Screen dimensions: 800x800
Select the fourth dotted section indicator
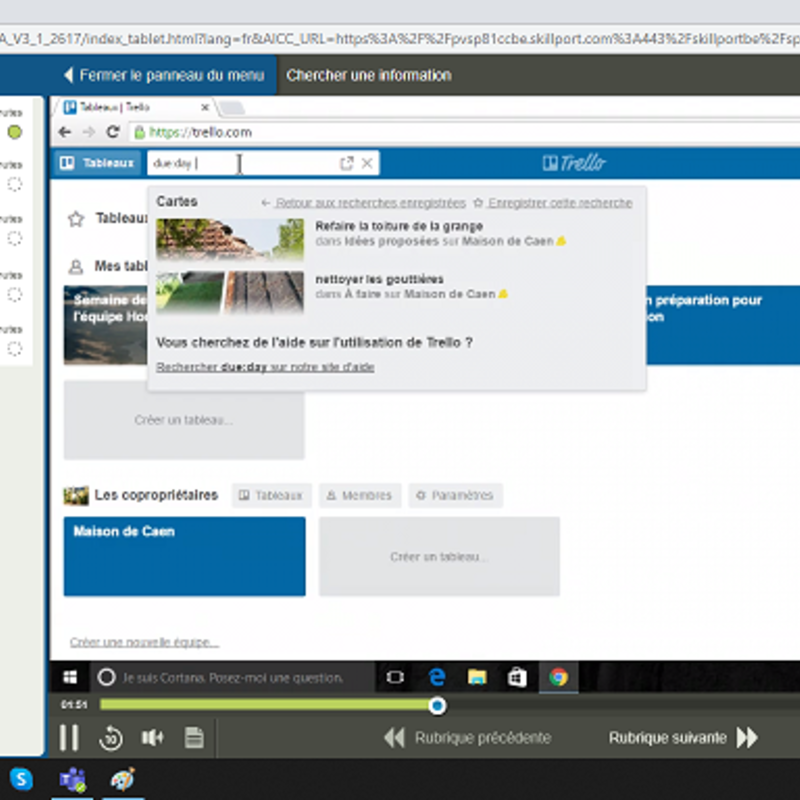(x=15, y=294)
